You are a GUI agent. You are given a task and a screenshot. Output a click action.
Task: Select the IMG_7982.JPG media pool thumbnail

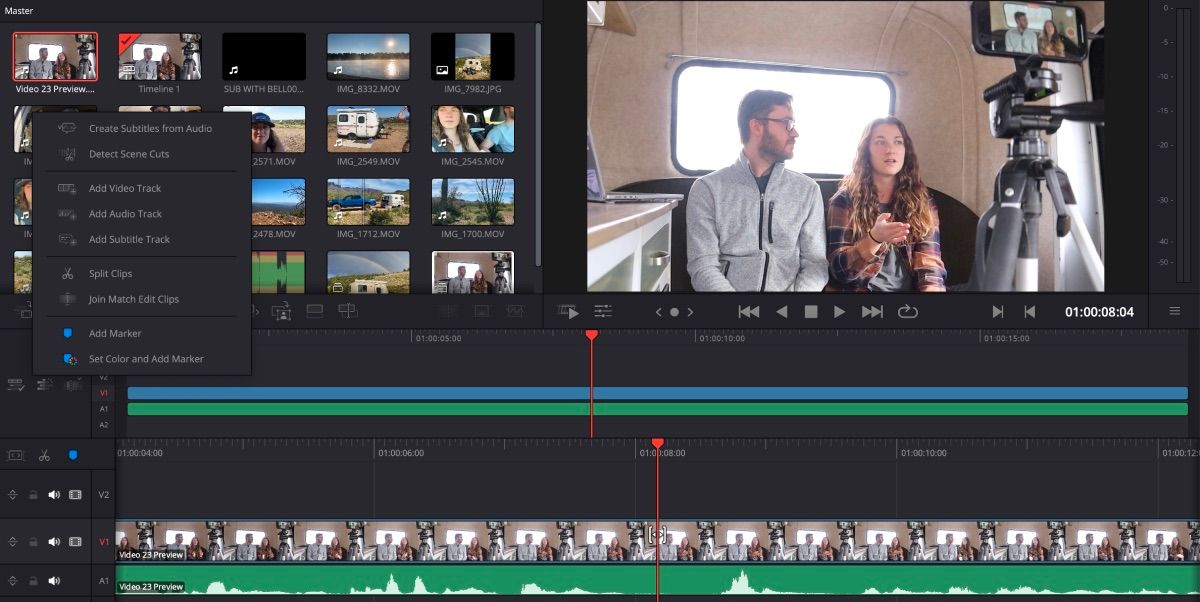click(x=472, y=58)
